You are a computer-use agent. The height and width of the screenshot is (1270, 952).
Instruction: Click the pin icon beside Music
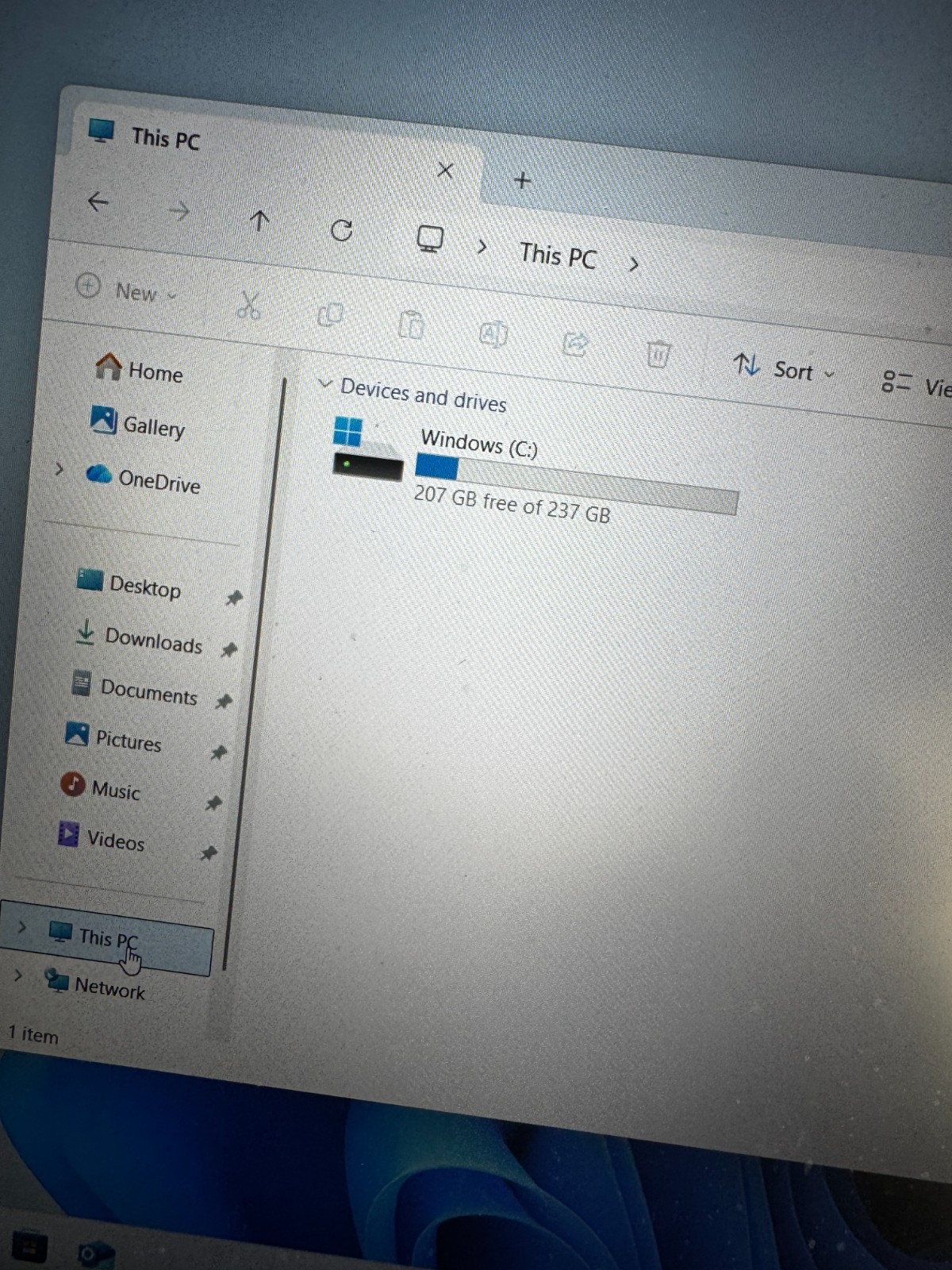213,803
